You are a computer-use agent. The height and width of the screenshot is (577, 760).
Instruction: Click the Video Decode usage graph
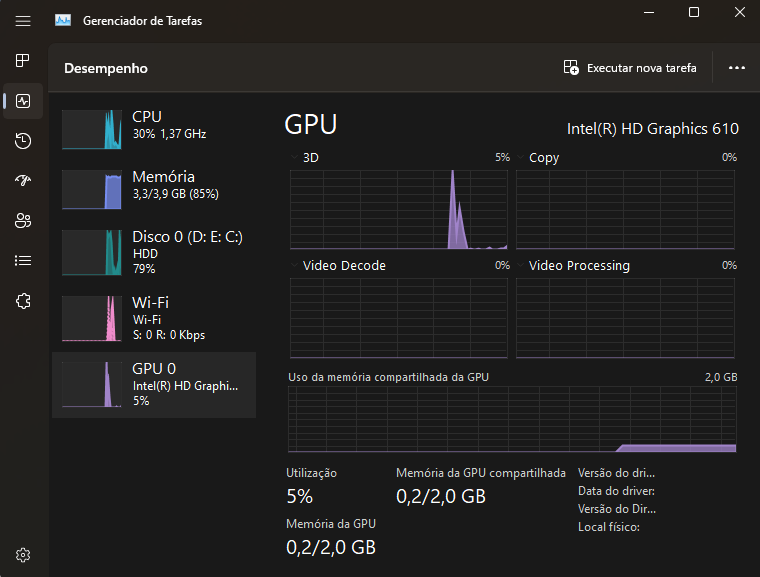(x=398, y=318)
